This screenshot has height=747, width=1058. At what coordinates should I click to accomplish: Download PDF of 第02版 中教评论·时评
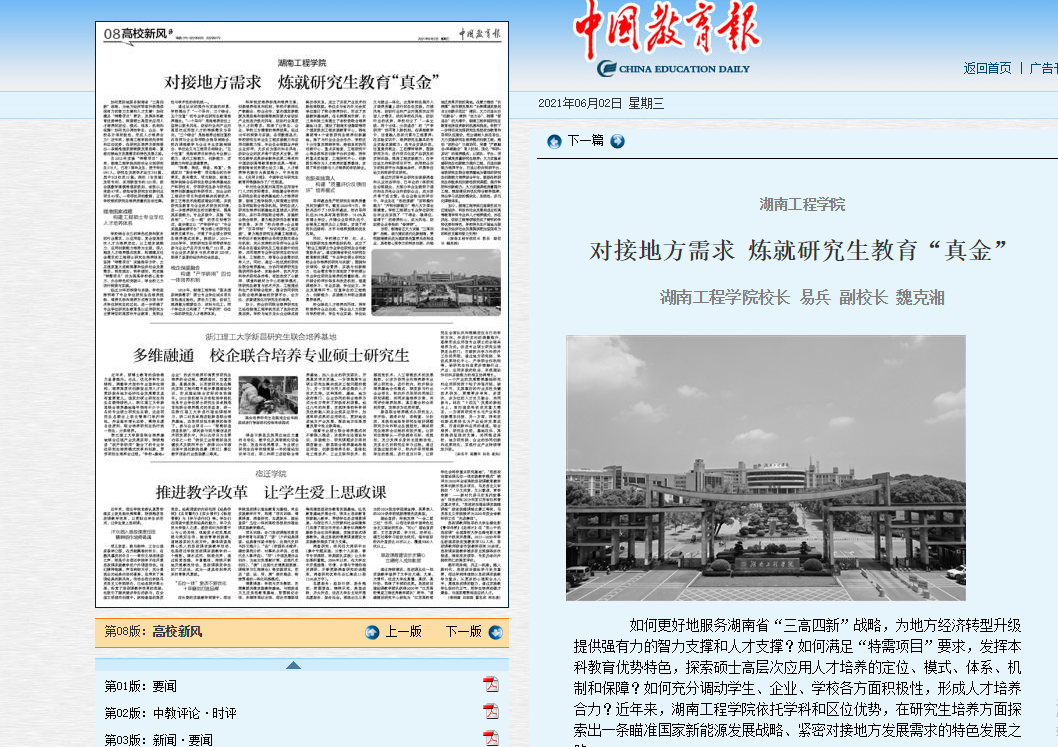pos(491,711)
